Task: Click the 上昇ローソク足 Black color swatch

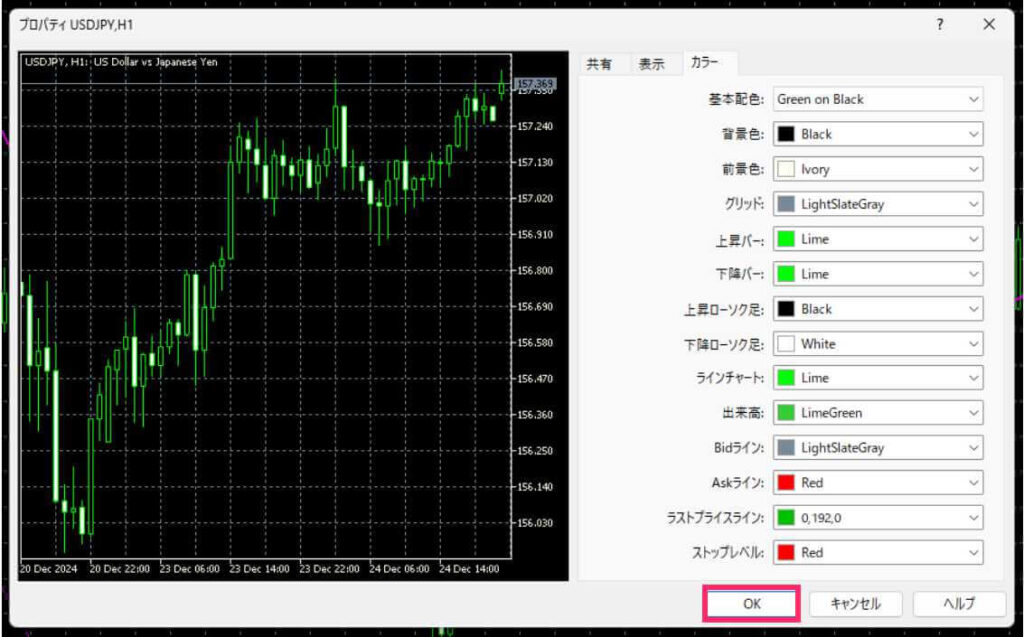Action: click(x=786, y=309)
